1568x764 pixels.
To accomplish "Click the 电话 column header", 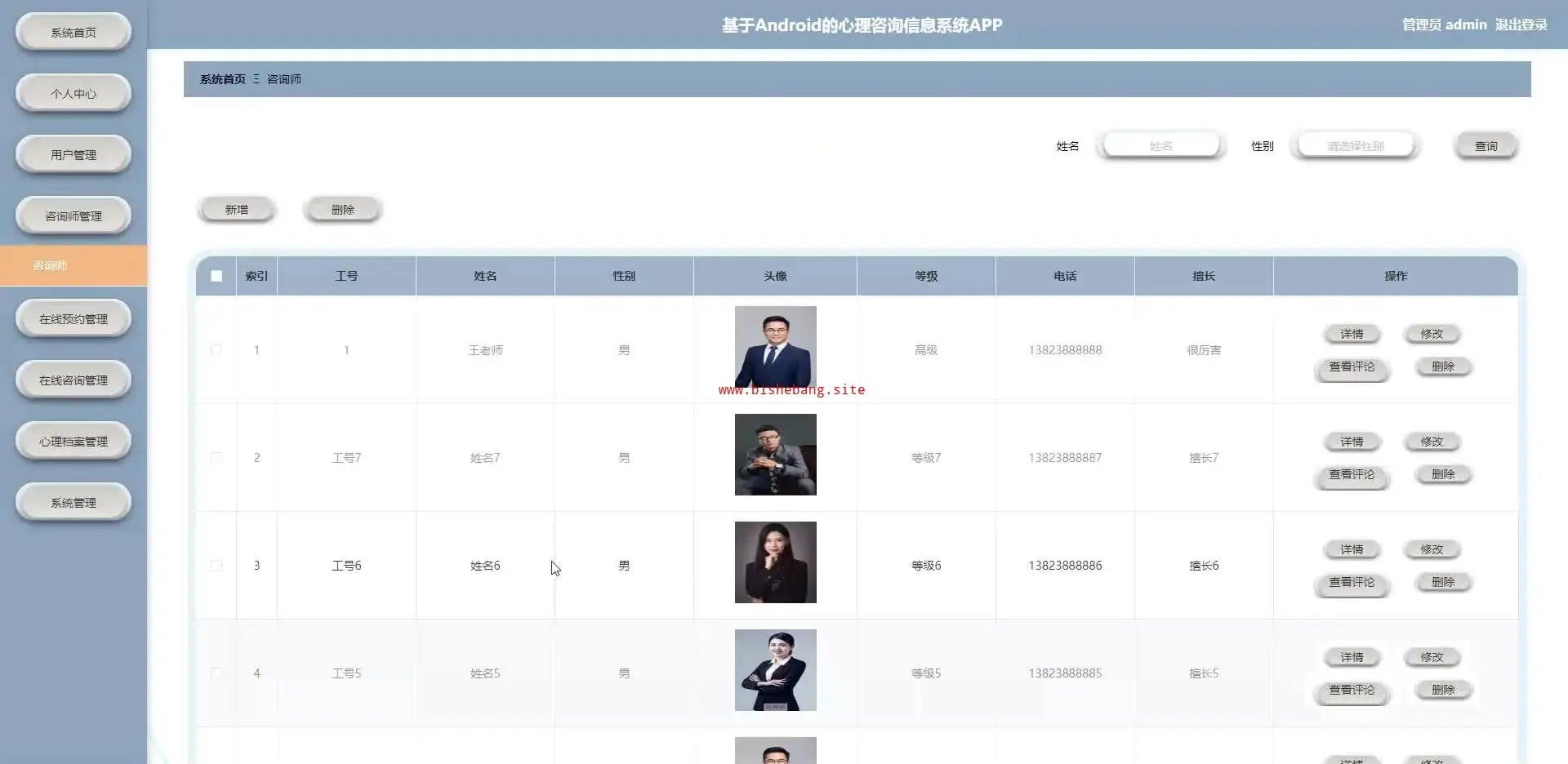I will (1065, 276).
